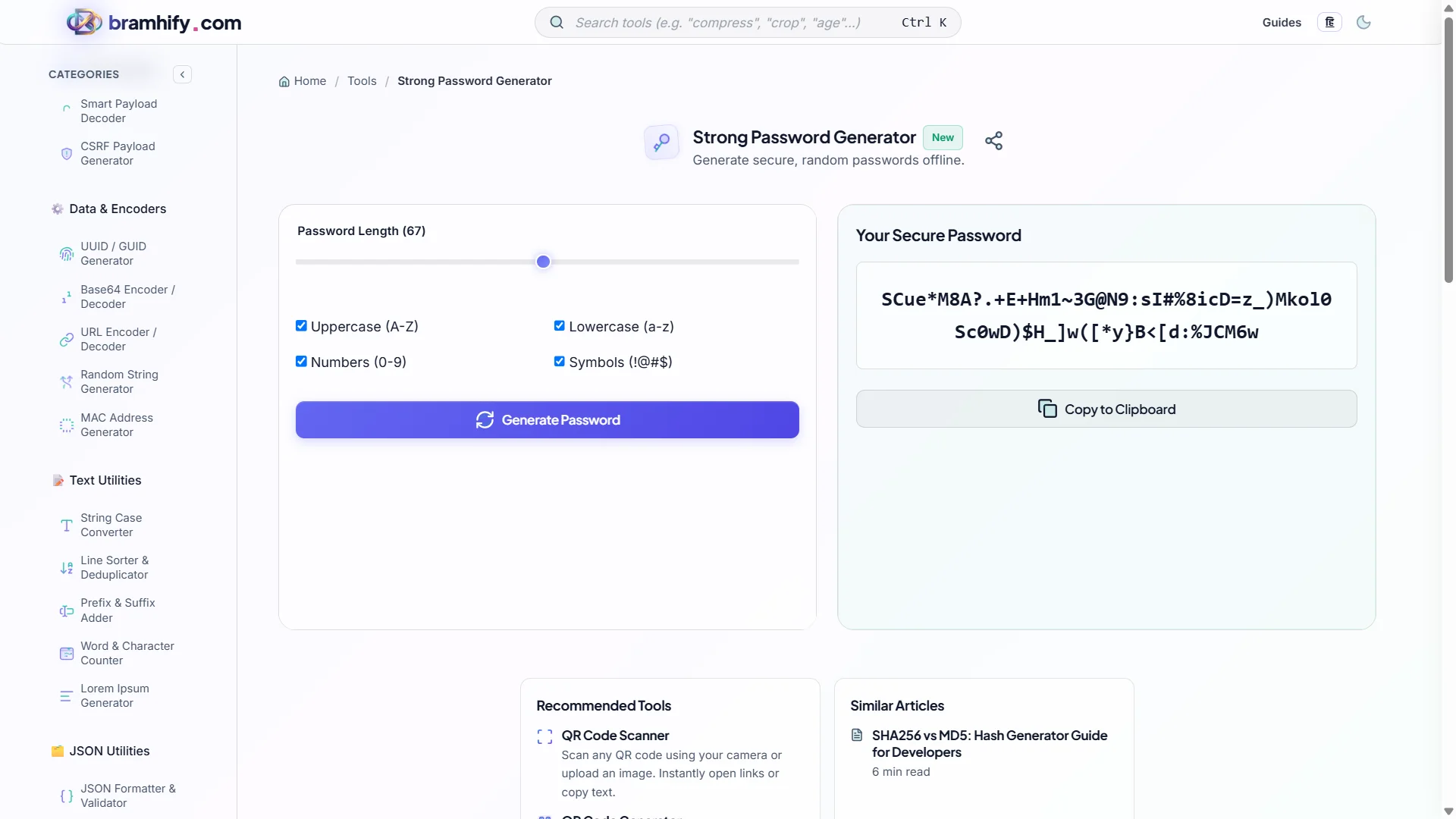Click the share icon beside title
This screenshot has width=1456, height=819.
[993, 141]
